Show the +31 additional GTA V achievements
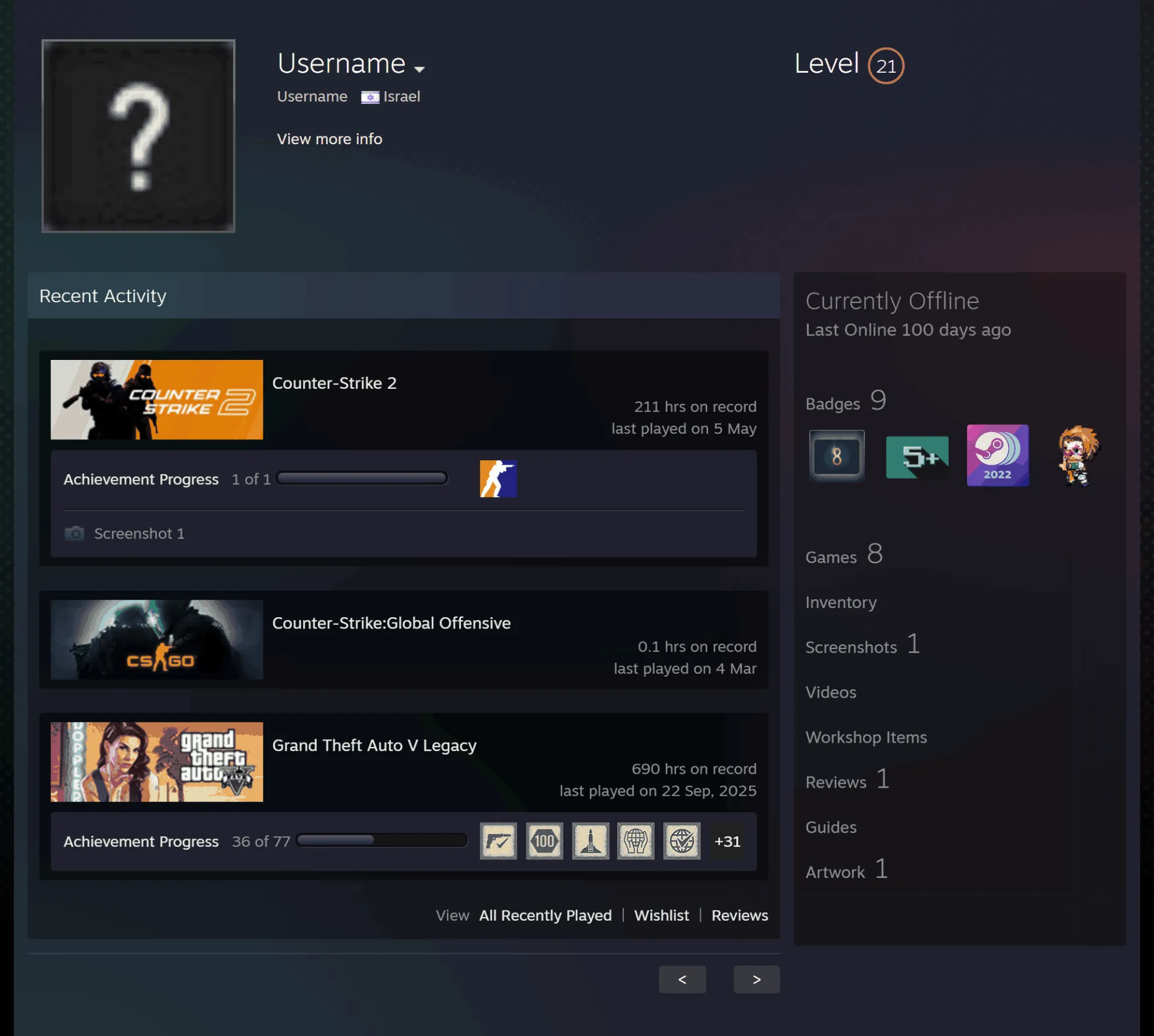The image size is (1154, 1036). (x=727, y=841)
